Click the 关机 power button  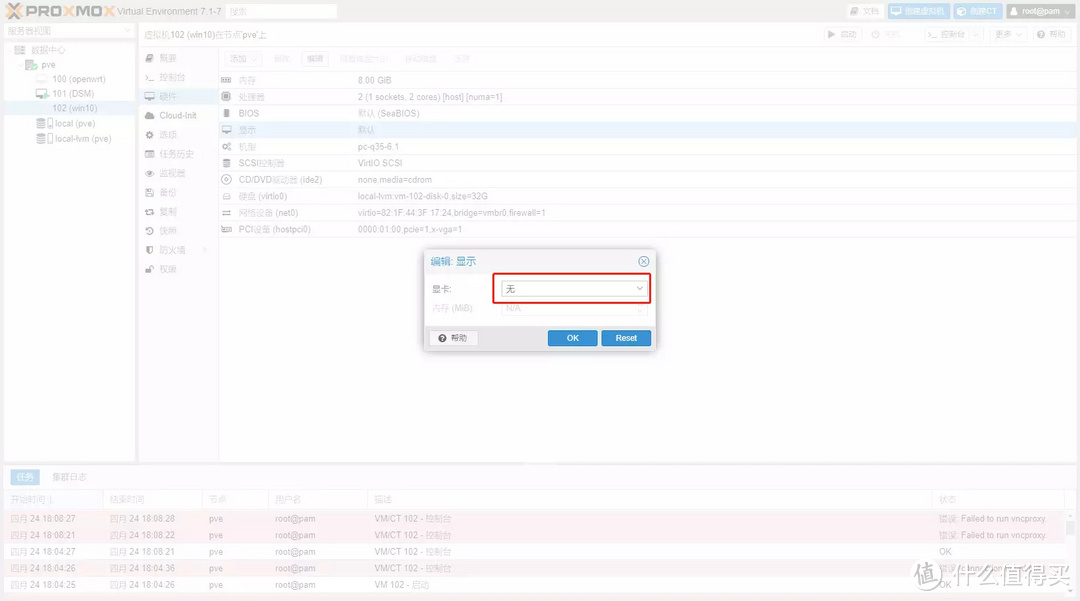tap(886, 34)
